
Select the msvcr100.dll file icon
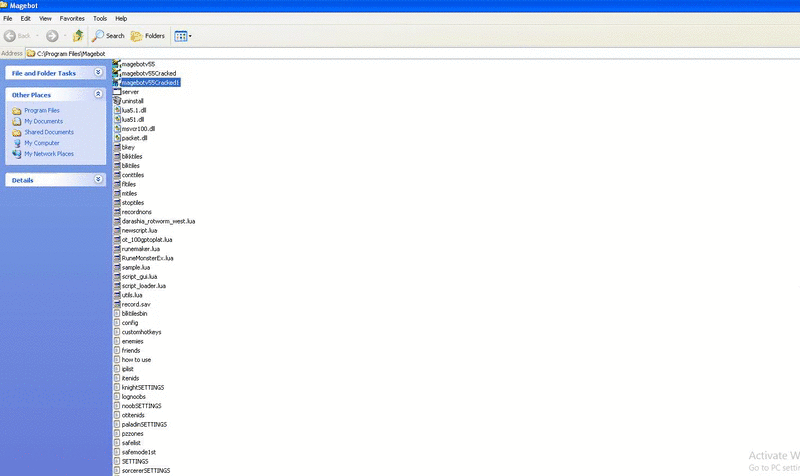point(117,129)
